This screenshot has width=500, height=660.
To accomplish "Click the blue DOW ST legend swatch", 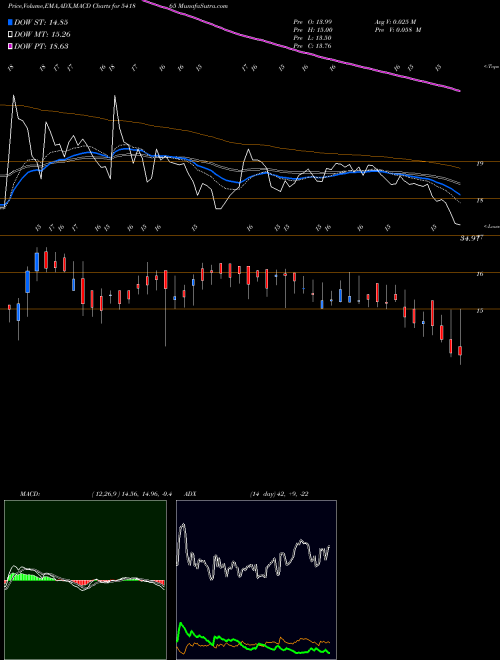I will click(x=10, y=22).
